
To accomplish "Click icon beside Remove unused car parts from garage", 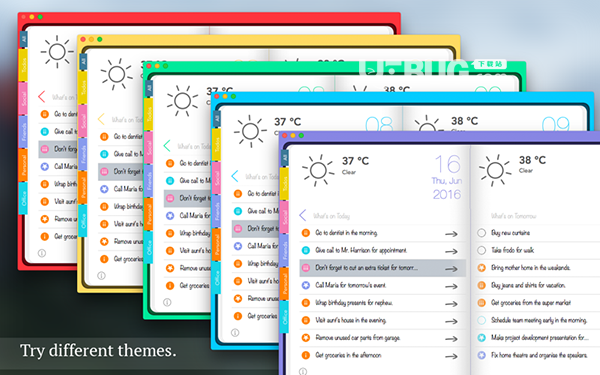I will [305, 338].
